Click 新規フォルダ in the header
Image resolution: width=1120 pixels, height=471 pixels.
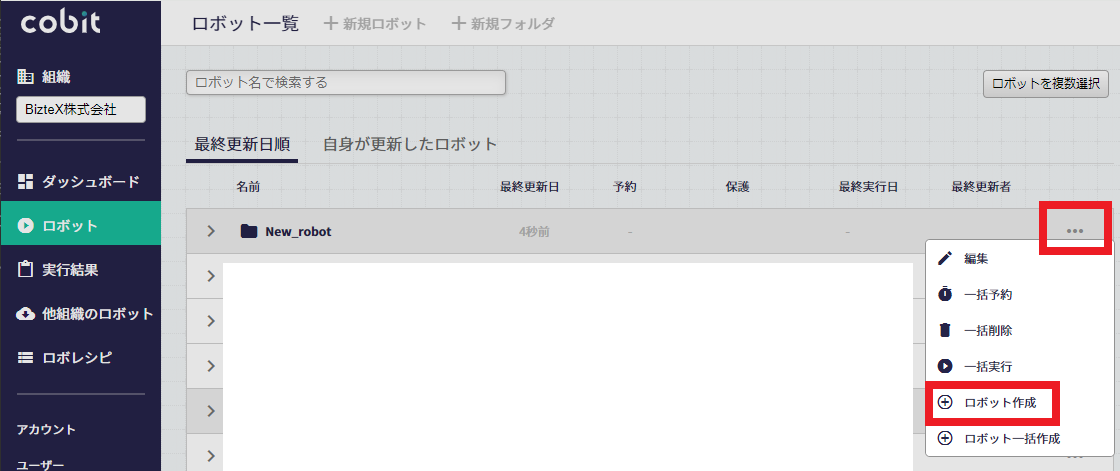[x=503, y=23]
